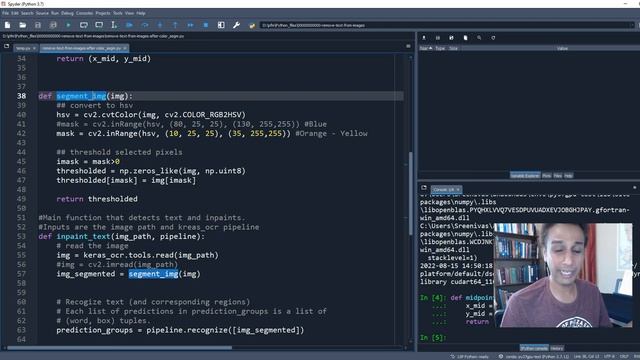This screenshot has height=360, width=640.
Task: Sort variables by Value column header
Action: pyautogui.click(x=562, y=48)
